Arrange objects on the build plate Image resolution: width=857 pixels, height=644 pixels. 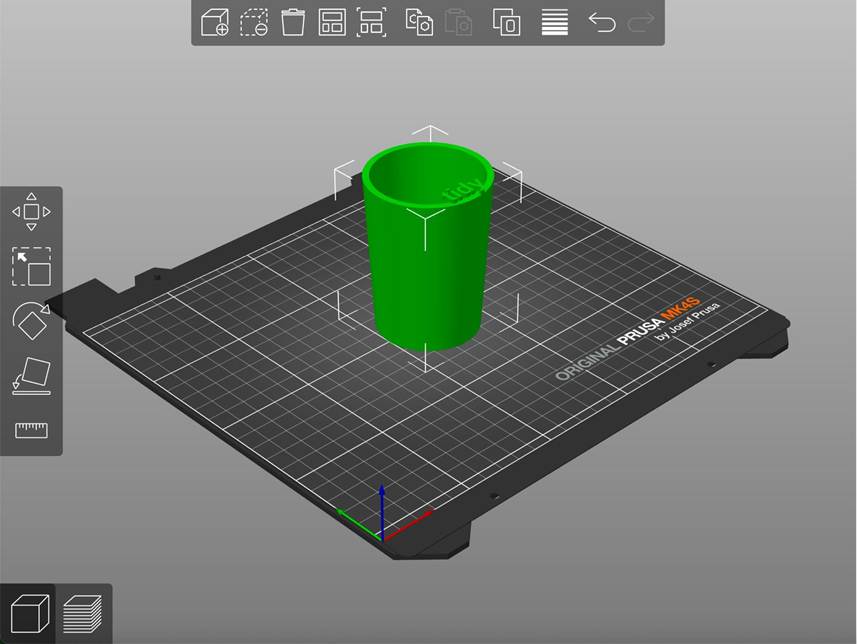pyautogui.click(x=330, y=22)
